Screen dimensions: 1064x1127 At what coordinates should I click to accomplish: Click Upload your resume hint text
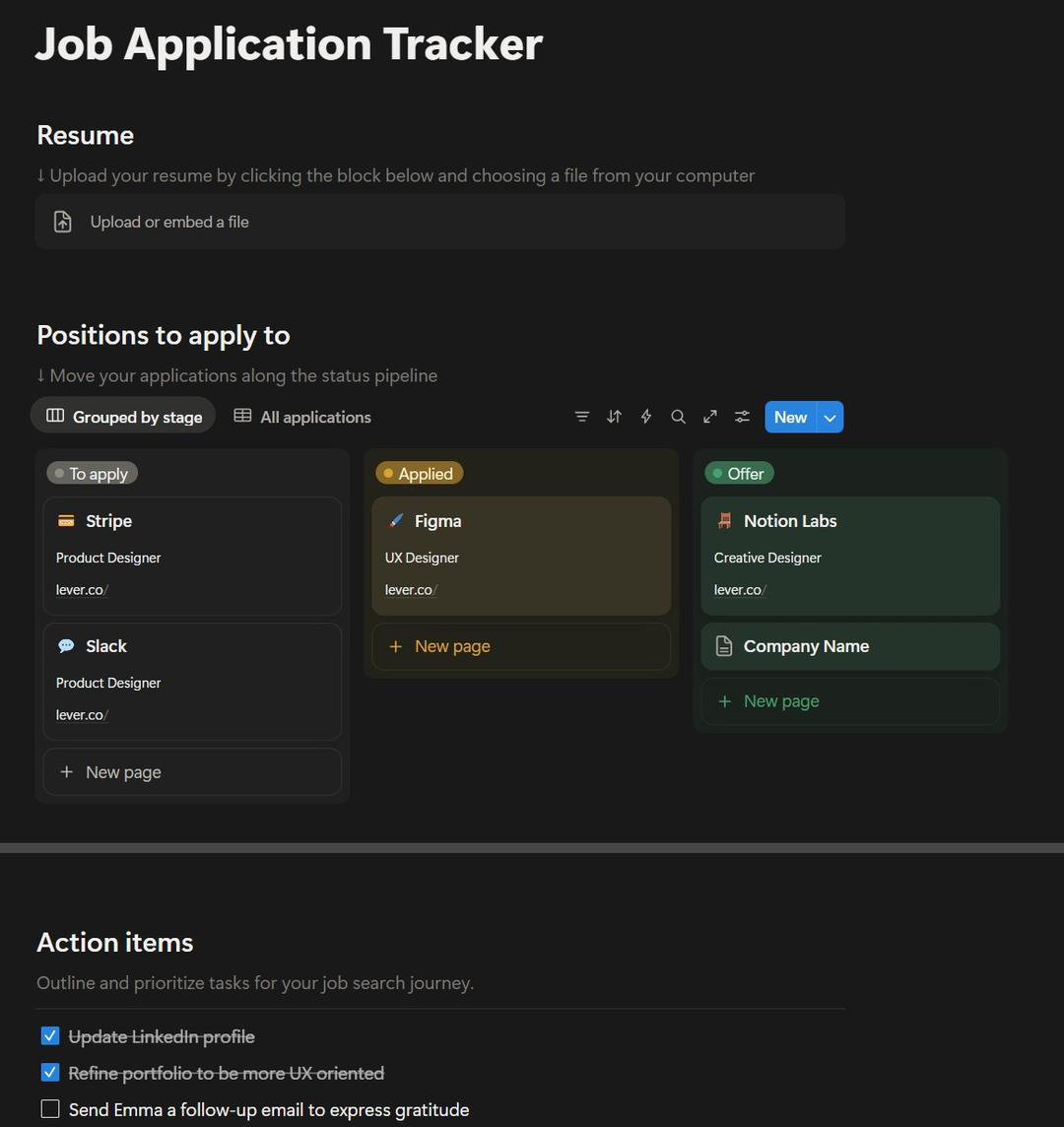click(x=395, y=176)
